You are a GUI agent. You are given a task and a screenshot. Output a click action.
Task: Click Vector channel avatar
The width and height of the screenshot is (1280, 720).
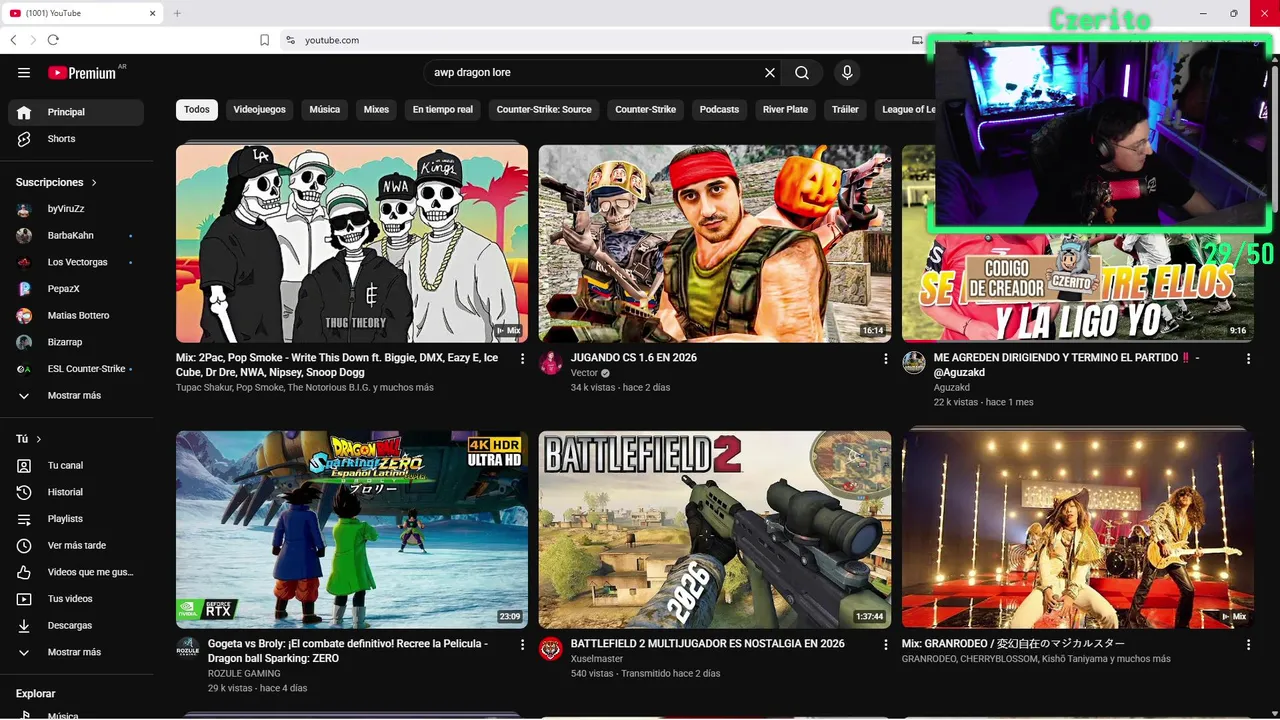(551, 363)
